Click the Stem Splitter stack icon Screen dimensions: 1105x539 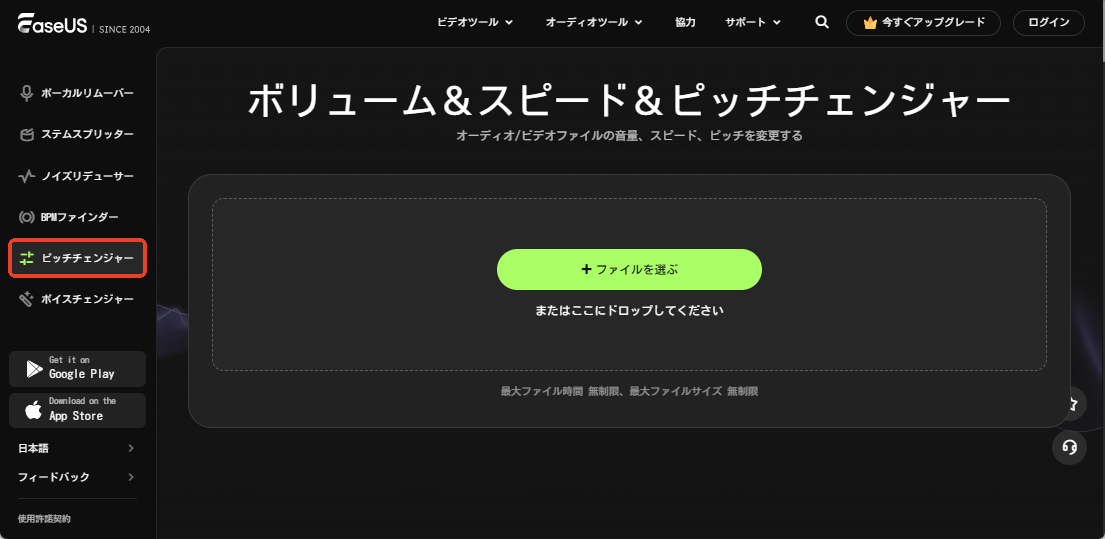click(x=27, y=135)
